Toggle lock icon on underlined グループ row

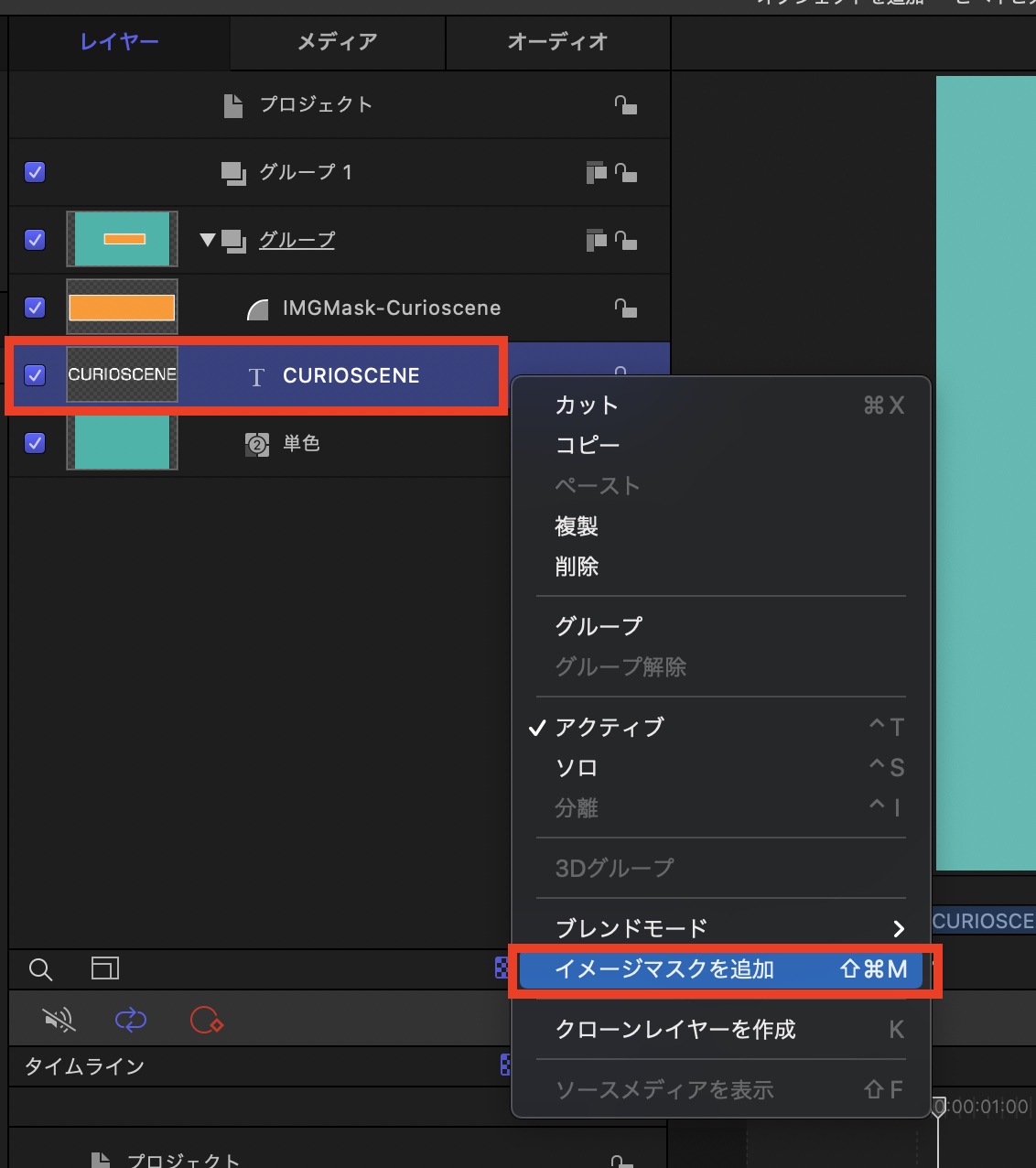tap(626, 240)
